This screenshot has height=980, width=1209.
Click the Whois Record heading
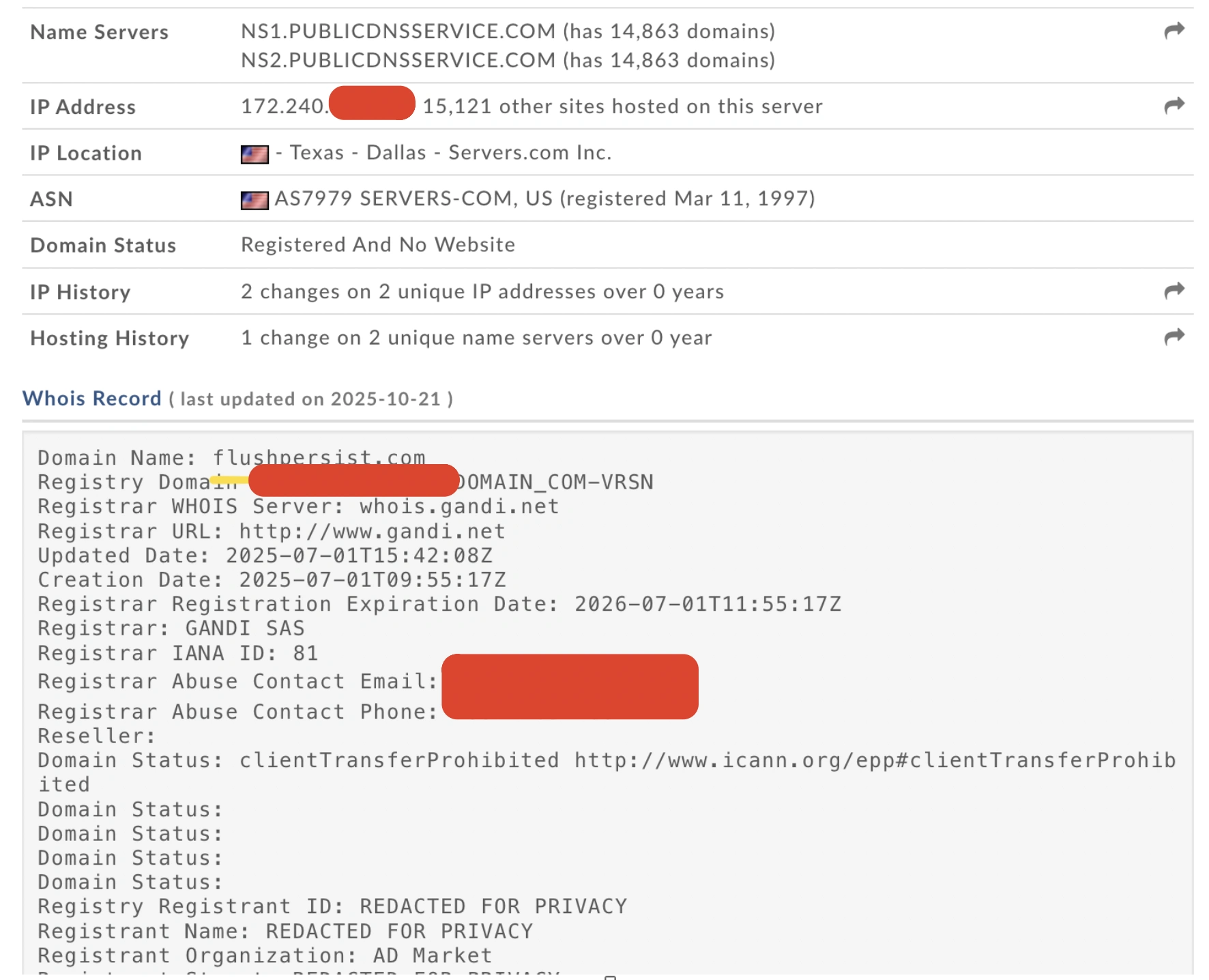point(91,398)
